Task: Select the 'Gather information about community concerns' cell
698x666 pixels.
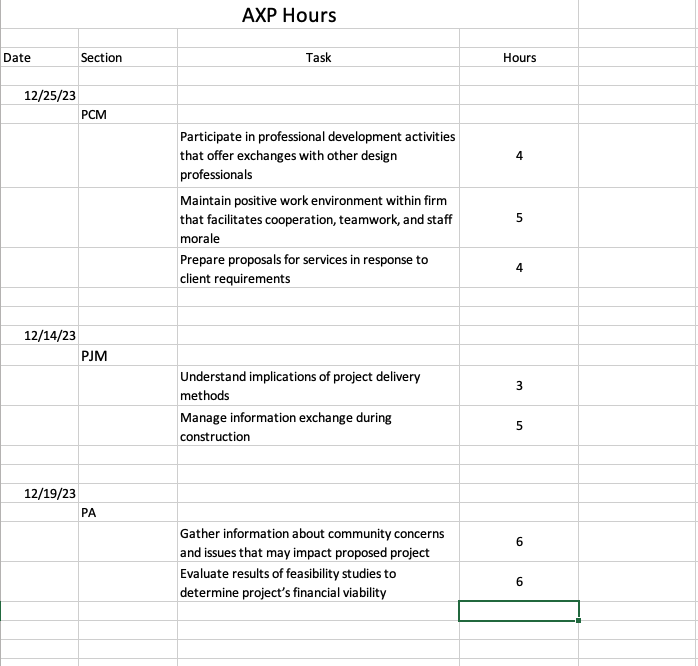Action: click(x=318, y=542)
